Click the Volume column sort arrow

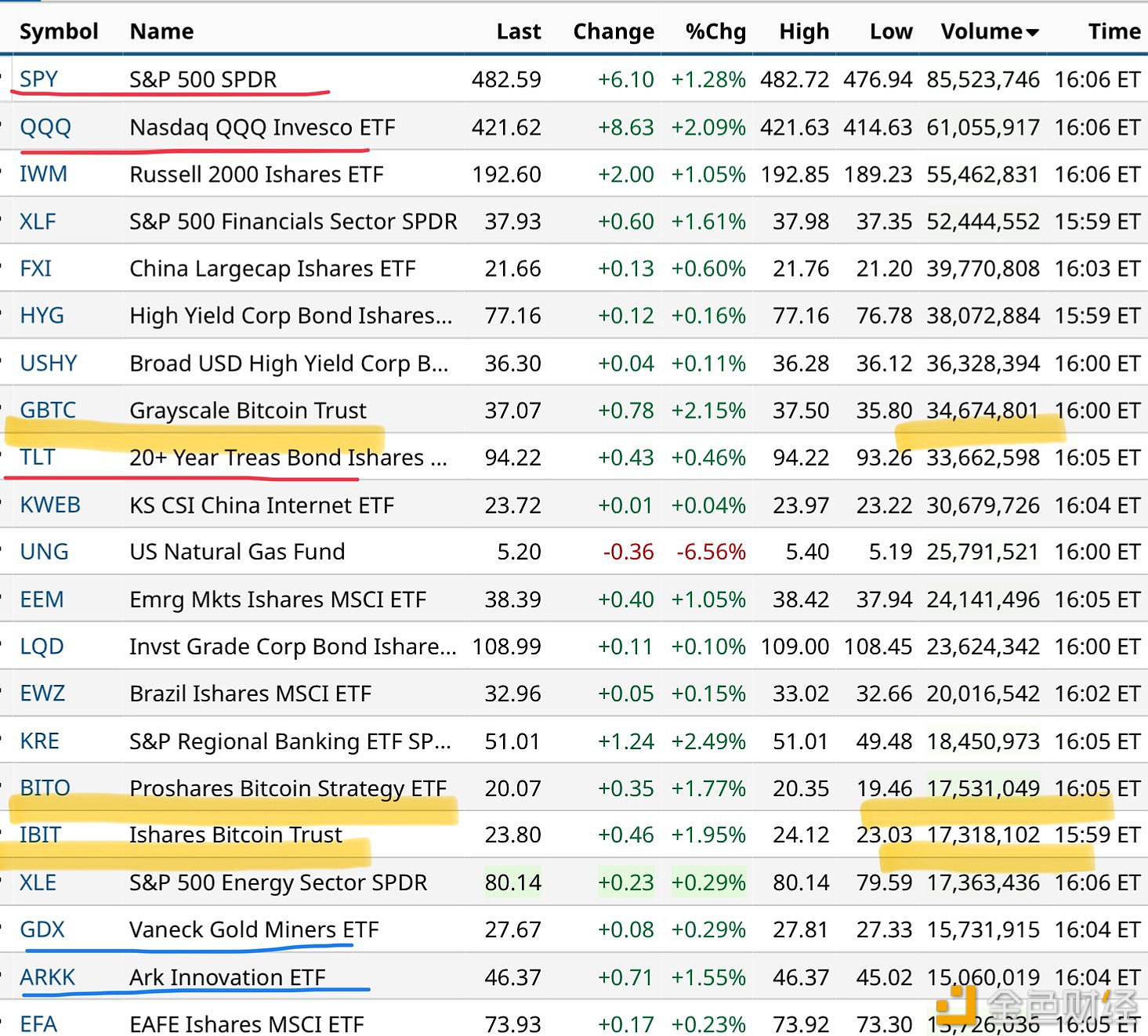[1032, 33]
